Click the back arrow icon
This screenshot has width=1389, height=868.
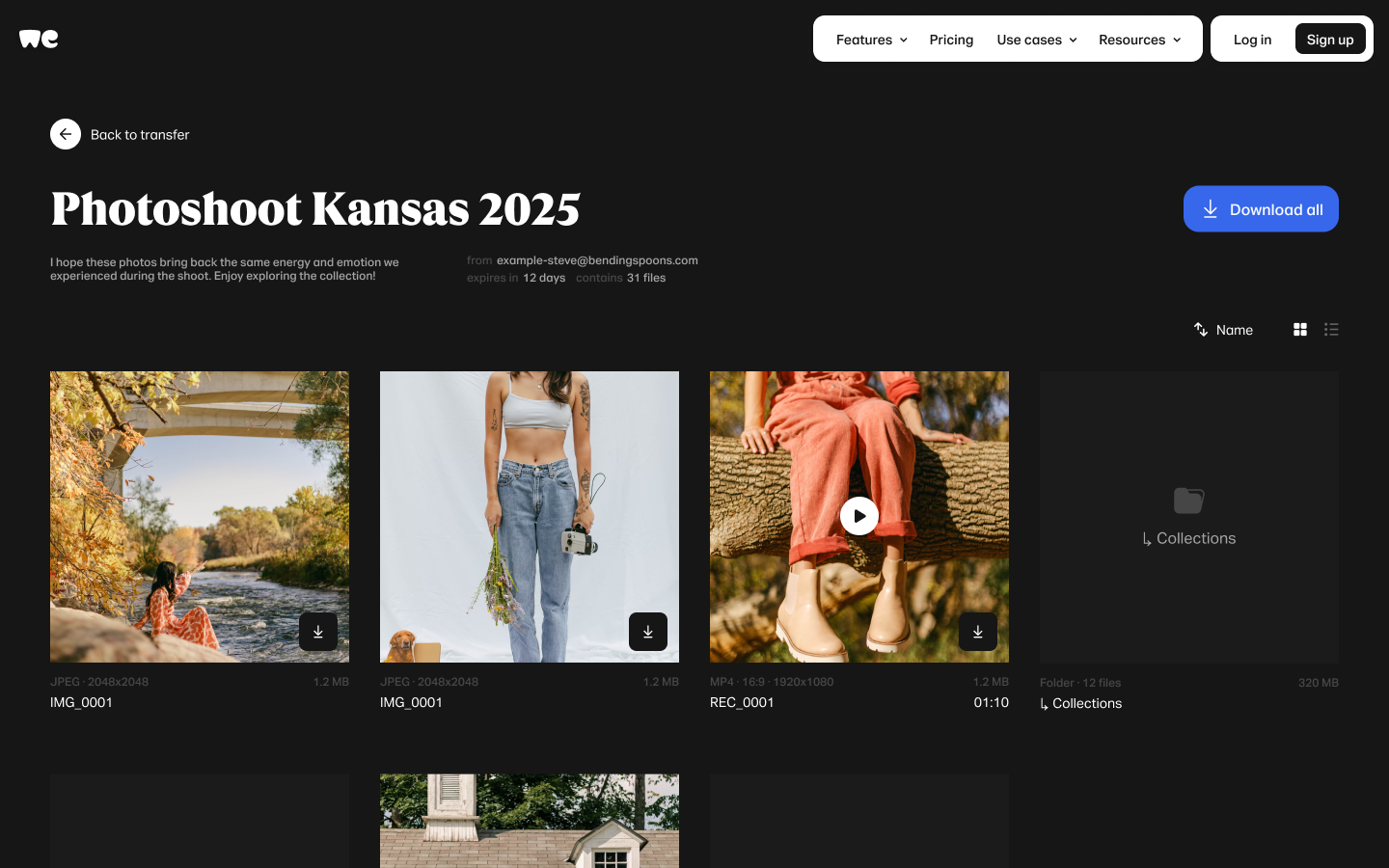pos(66,134)
